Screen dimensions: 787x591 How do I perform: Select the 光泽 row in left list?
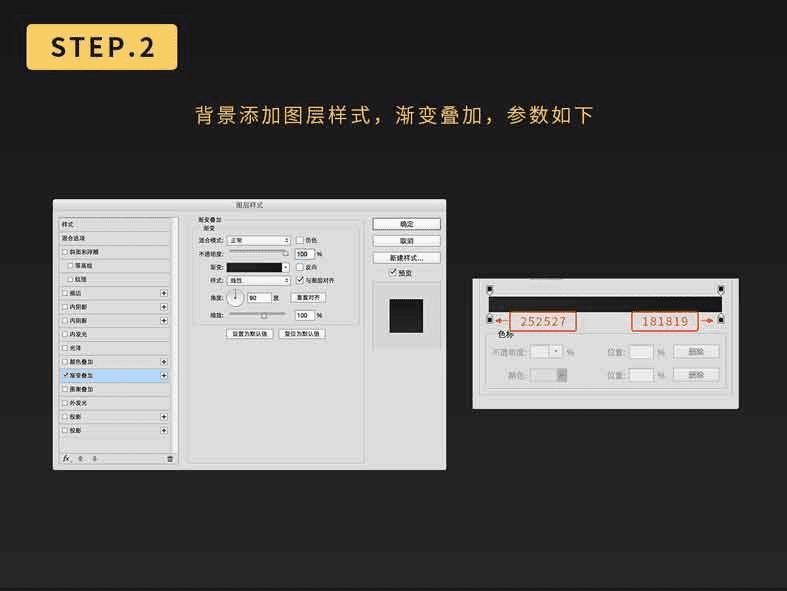click(x=115, y=348)
